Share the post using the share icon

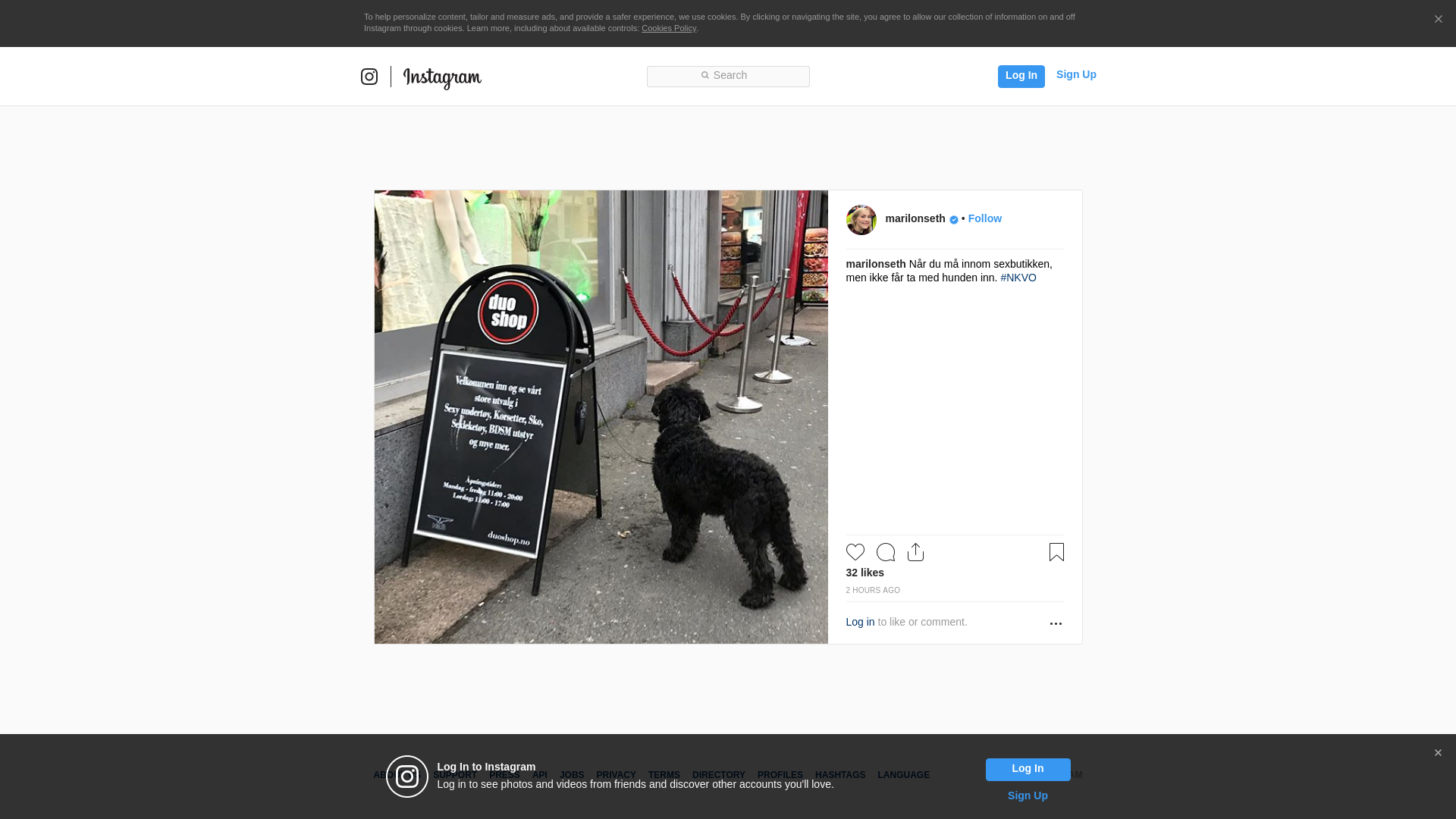[x=916, y=552]
